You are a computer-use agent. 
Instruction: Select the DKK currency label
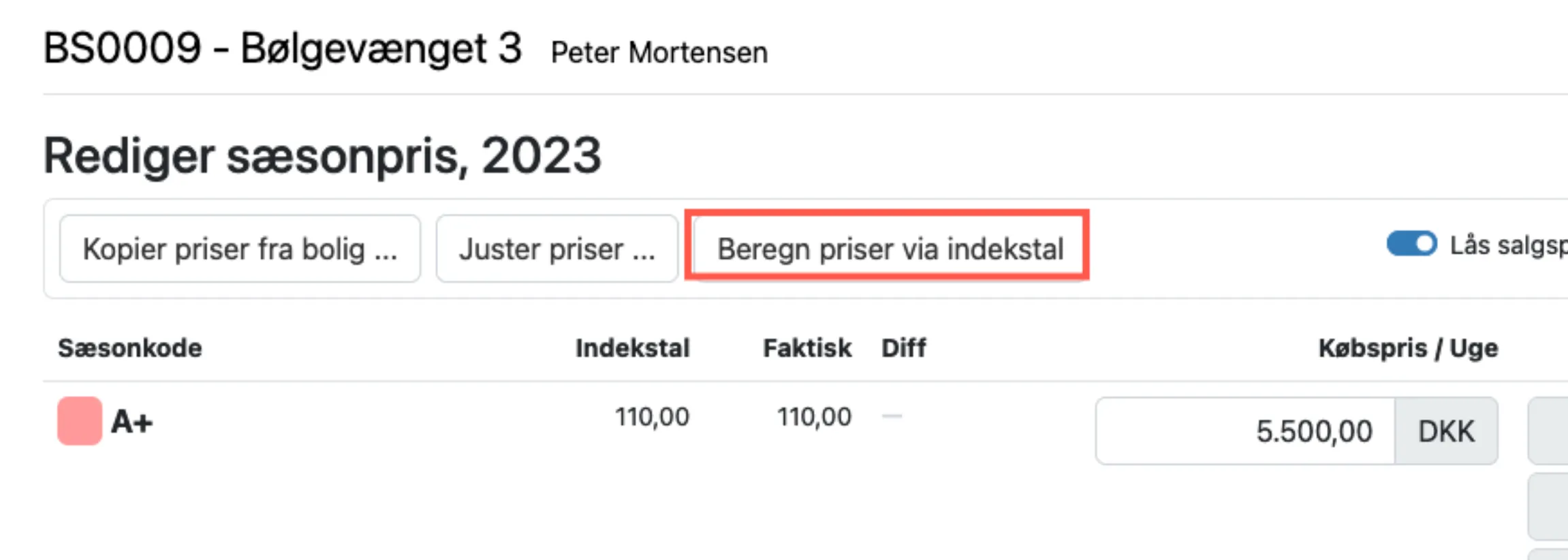click(1445, 431)
